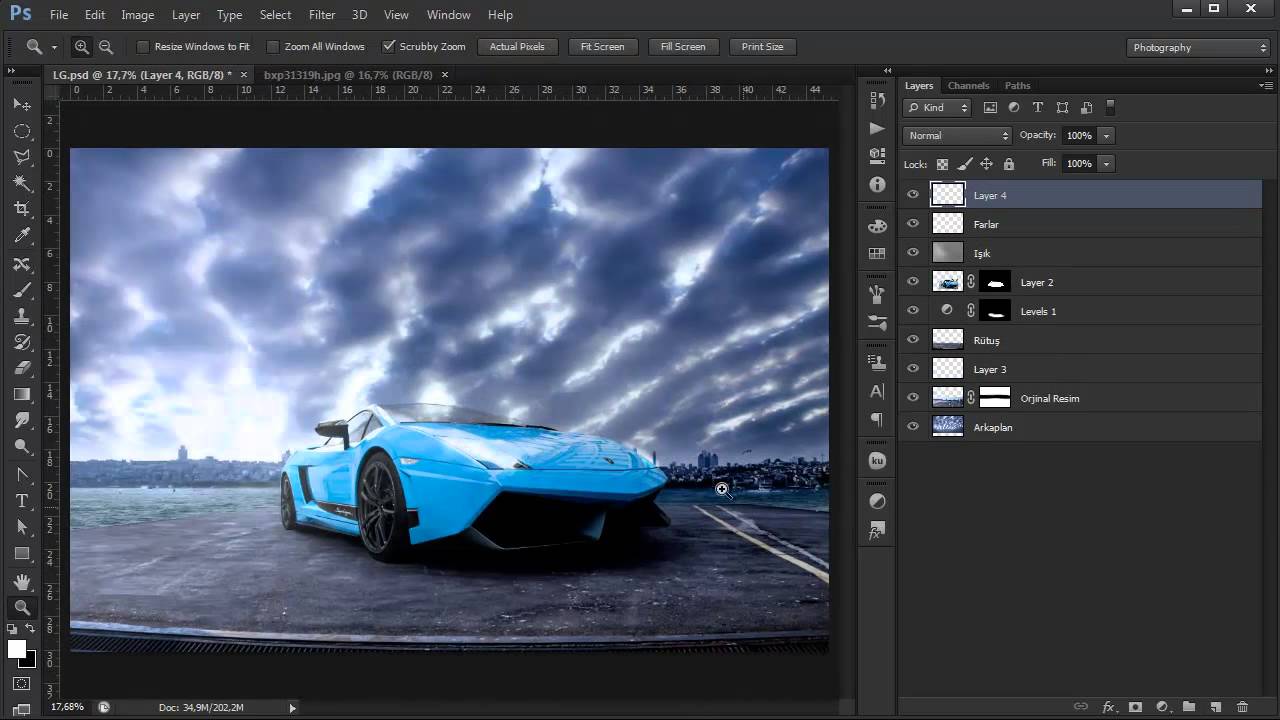Open the Filter menu
This screenshot has height=720, width=1280.
[322, 15]
